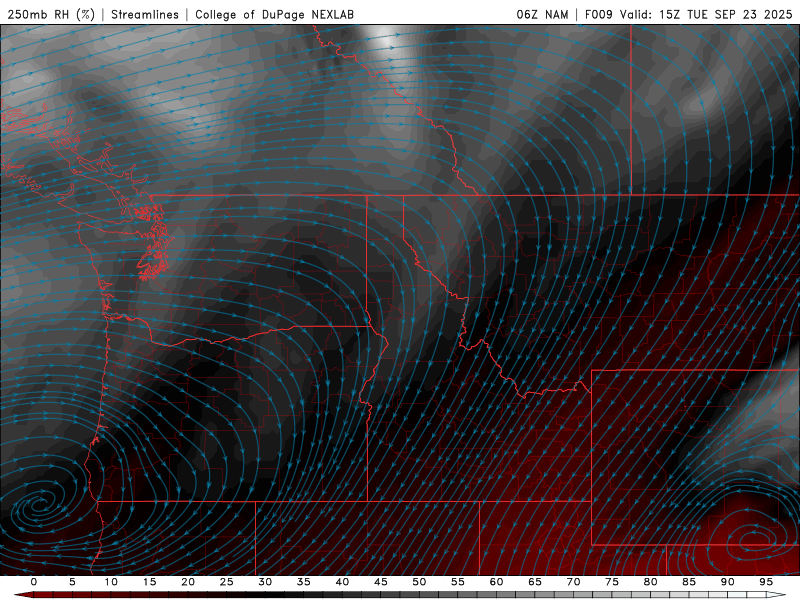This screenshot has height=600, width=800.
Task: Click the 65 label on the color scale
Action: (535, 582)
